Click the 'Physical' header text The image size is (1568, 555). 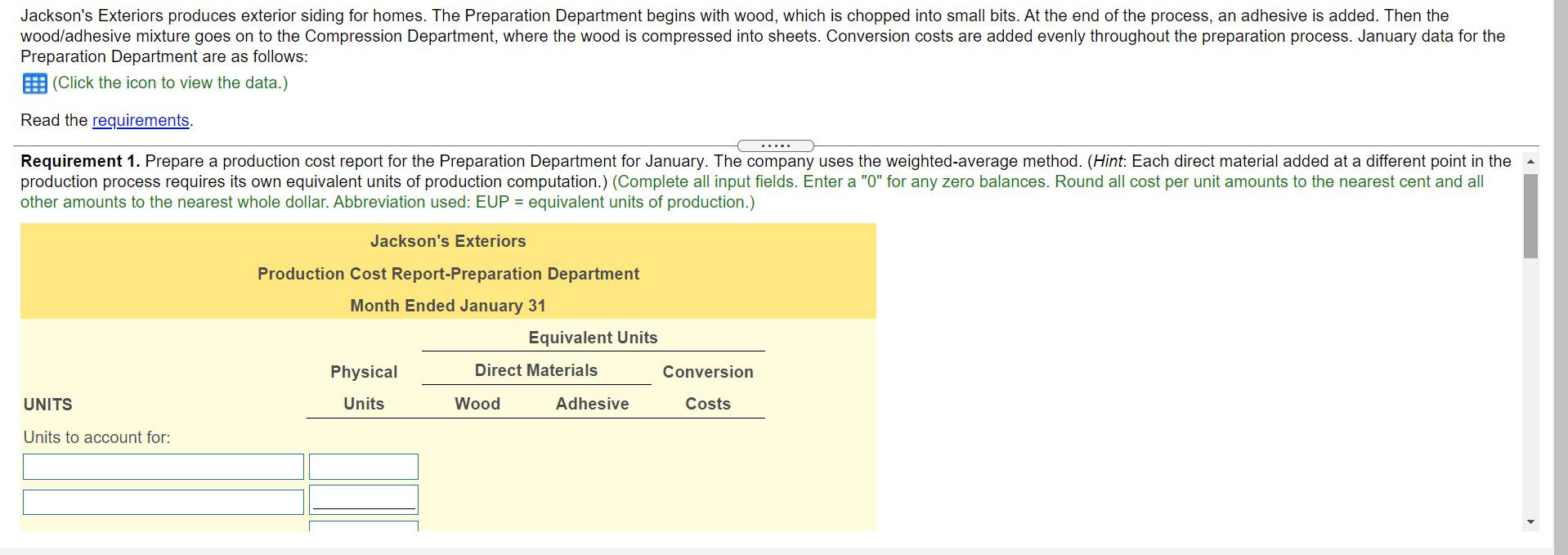[364, 372]
